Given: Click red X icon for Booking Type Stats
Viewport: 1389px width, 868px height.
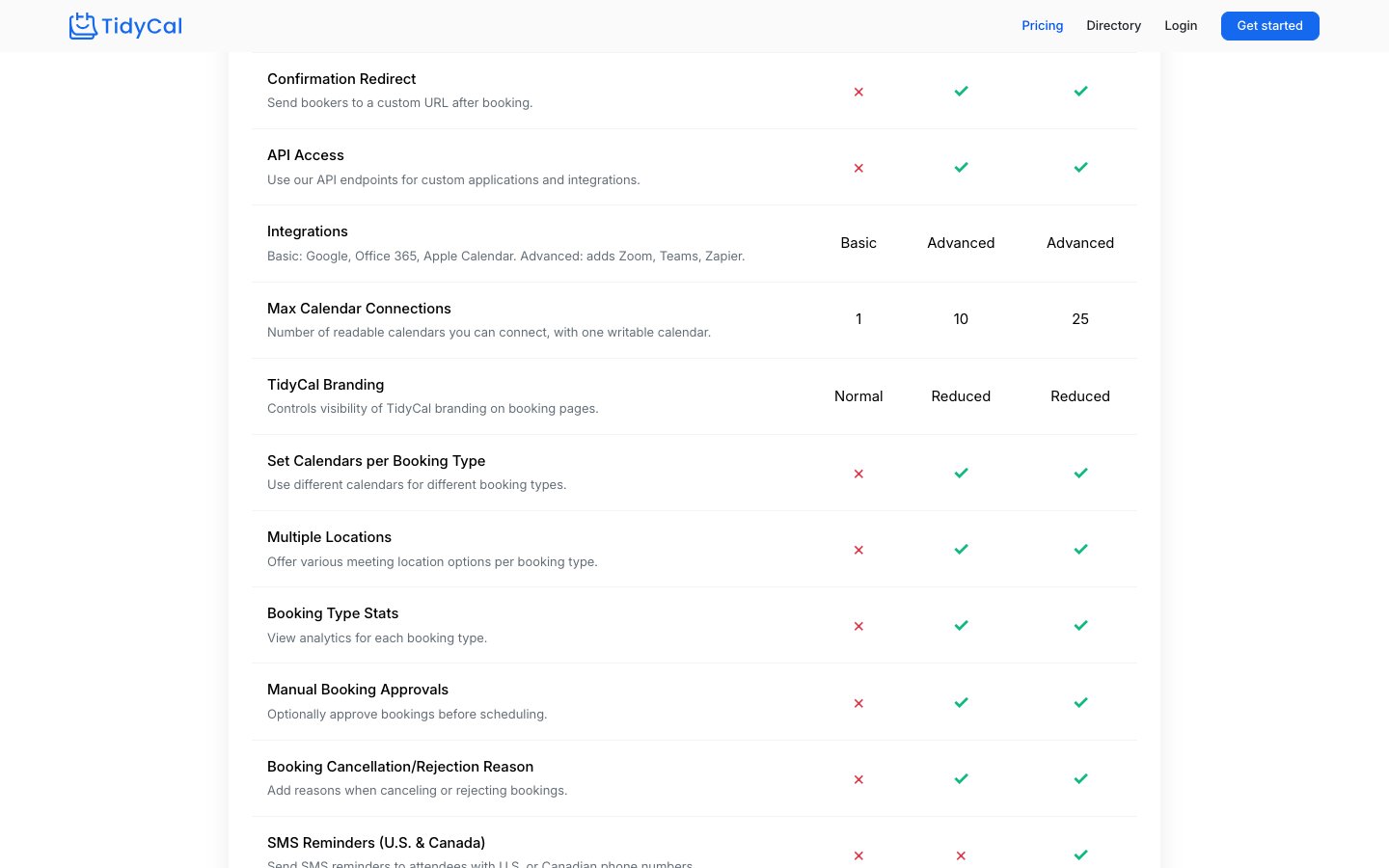Looking at the screenshot, I should 858,626.
